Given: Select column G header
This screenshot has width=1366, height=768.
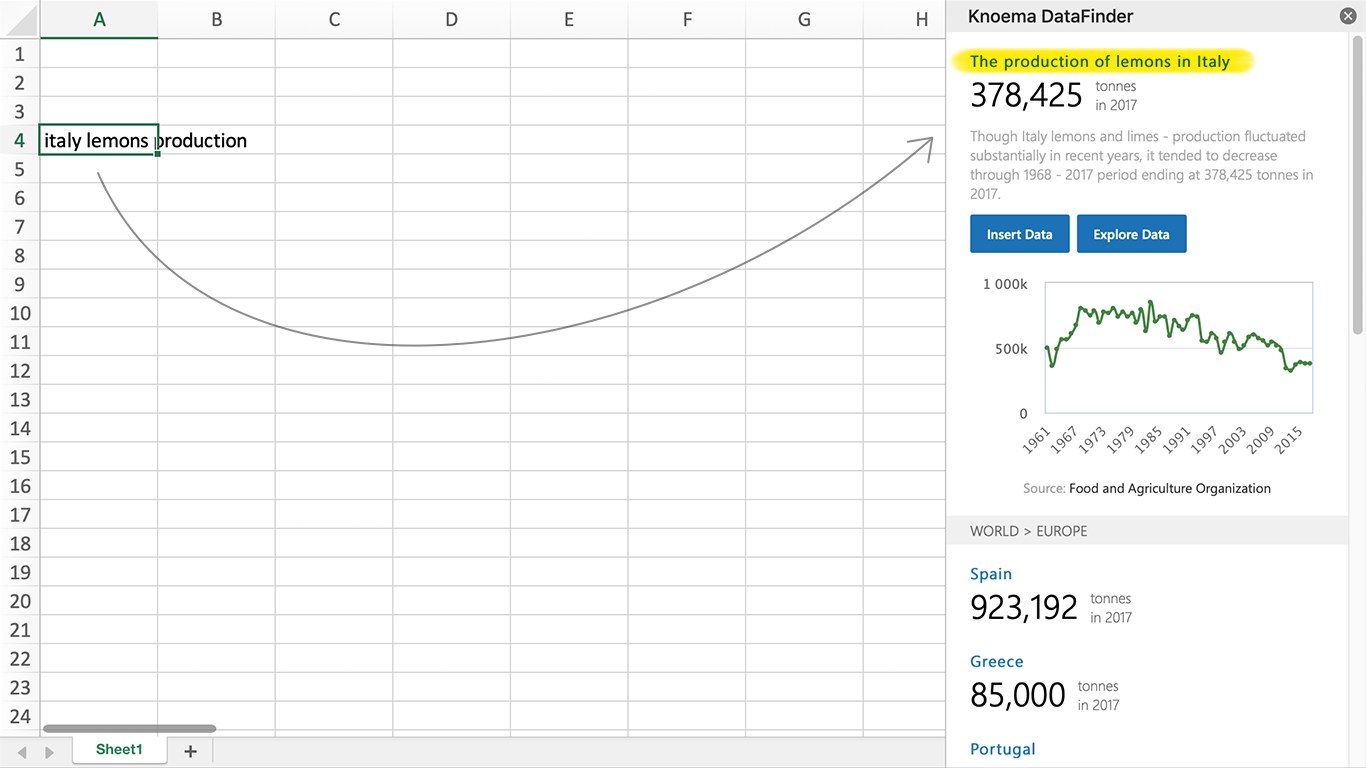Looking at the screenshot, I should click(x=804, y=19).
